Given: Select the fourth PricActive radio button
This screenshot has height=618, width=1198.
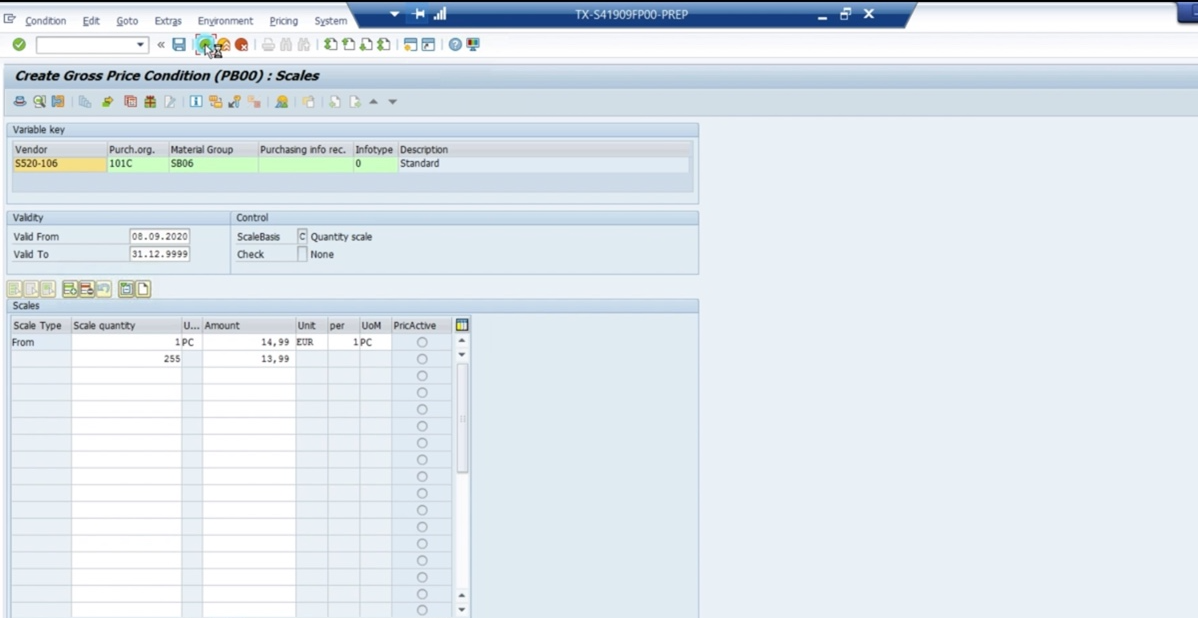Looking at the screenshot, I should click(x=422, y=393).
